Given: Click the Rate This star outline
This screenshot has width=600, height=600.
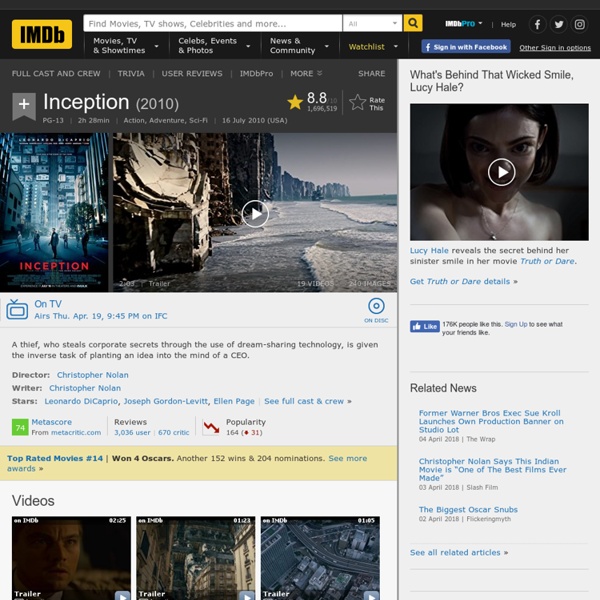Looking at the screenshot, I should pyautogui.click(x=358, y=103).
